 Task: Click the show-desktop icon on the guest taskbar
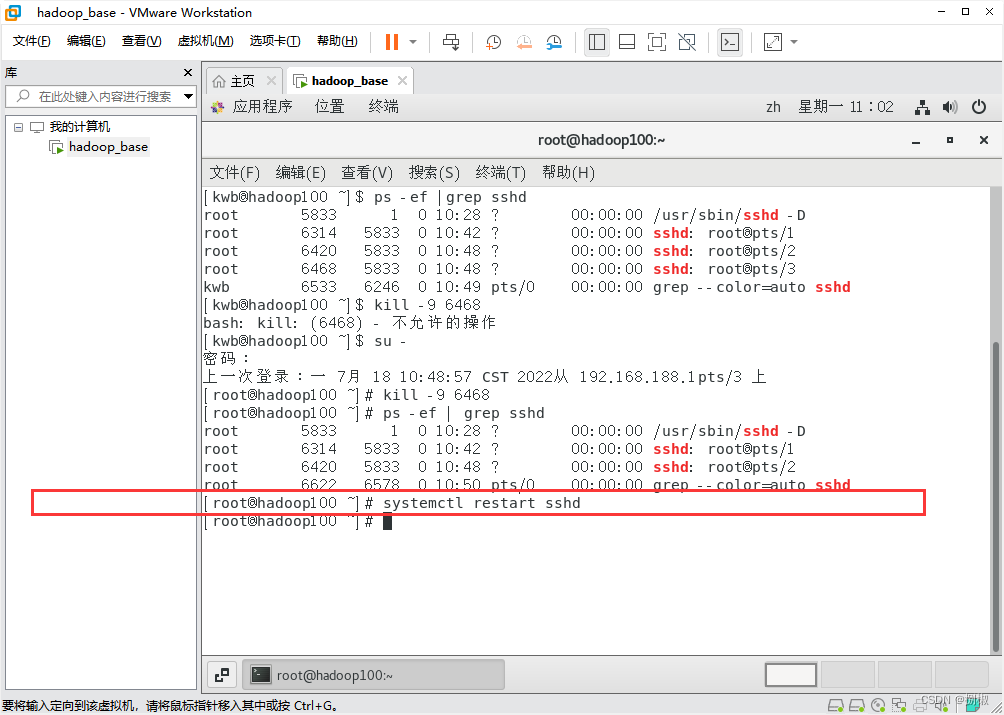click(x=222, y=674)
